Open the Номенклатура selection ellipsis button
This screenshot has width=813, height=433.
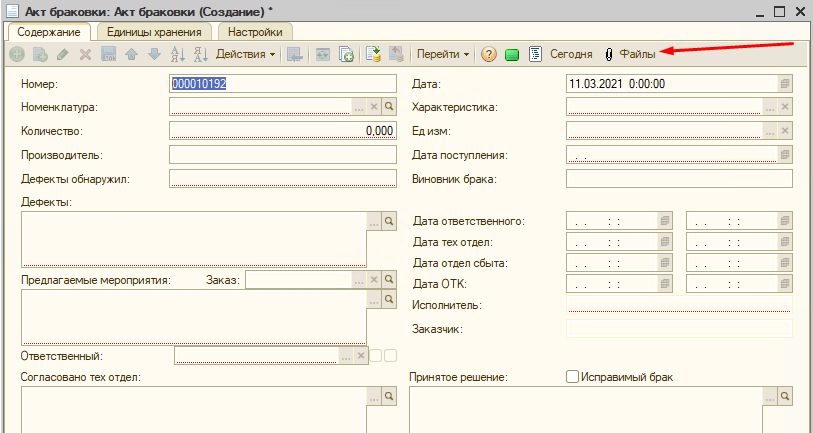(359, 107)
